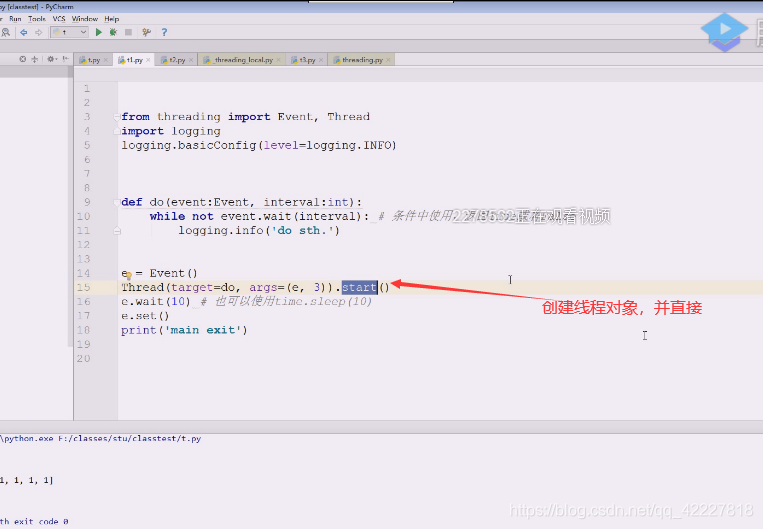Click 'e.set()' on line 17
This screenshot has width=763, height=529.
coord(145,316)
